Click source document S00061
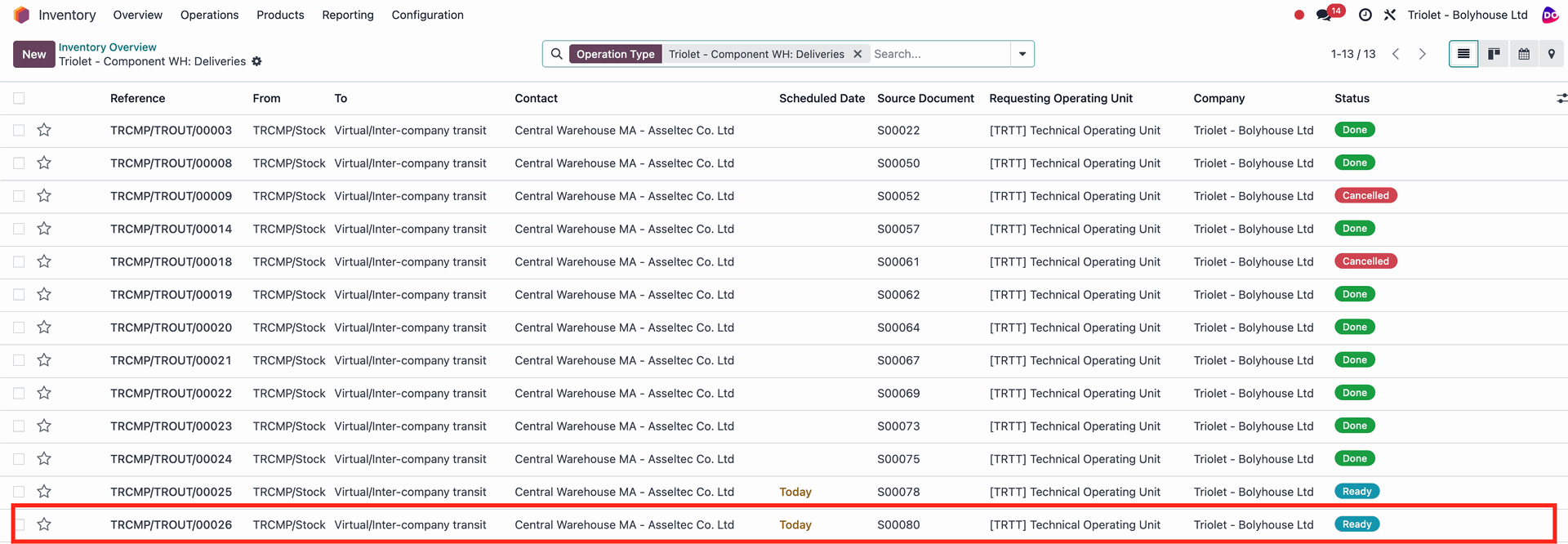This screenshot has height=544, width=1568. click(x=898, y=261)
